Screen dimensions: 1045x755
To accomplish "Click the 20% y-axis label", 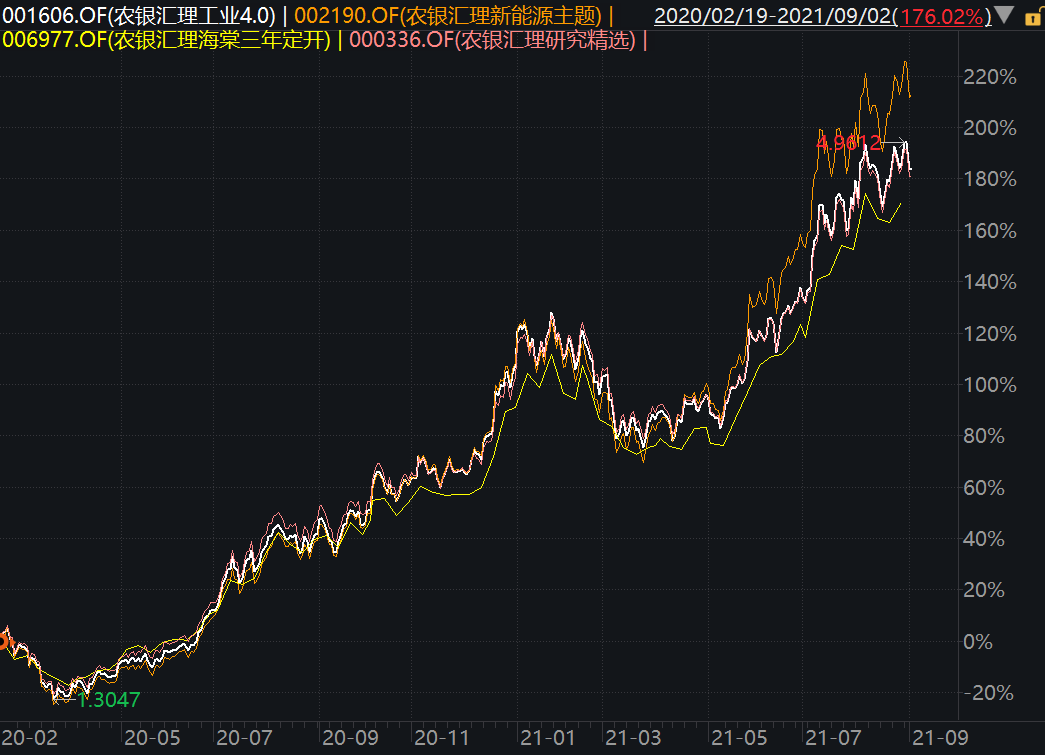I will click(984, 590).
